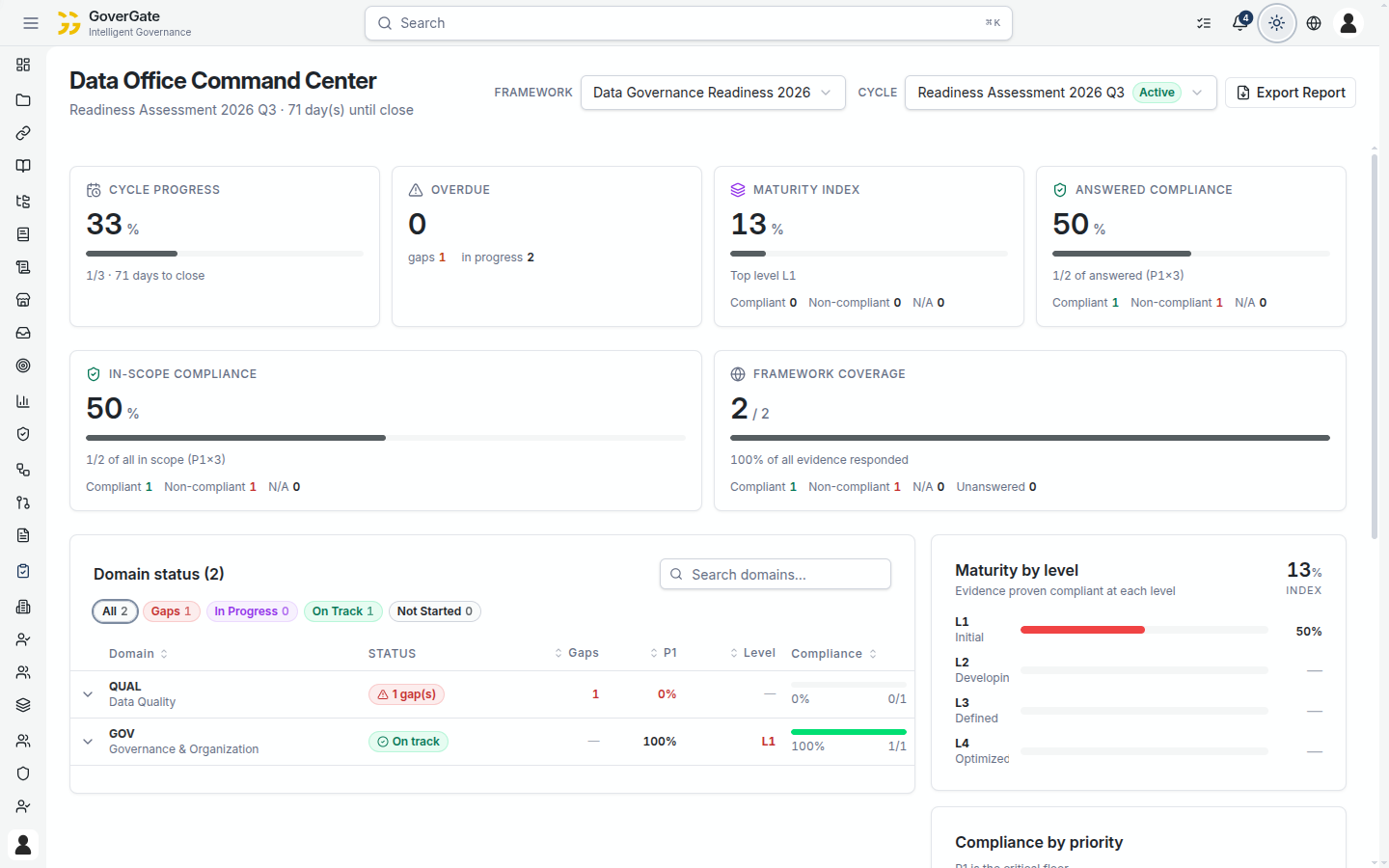1389x868 pixels.
Task: Open the building sidebar icon
Action: tap(23, 607)
